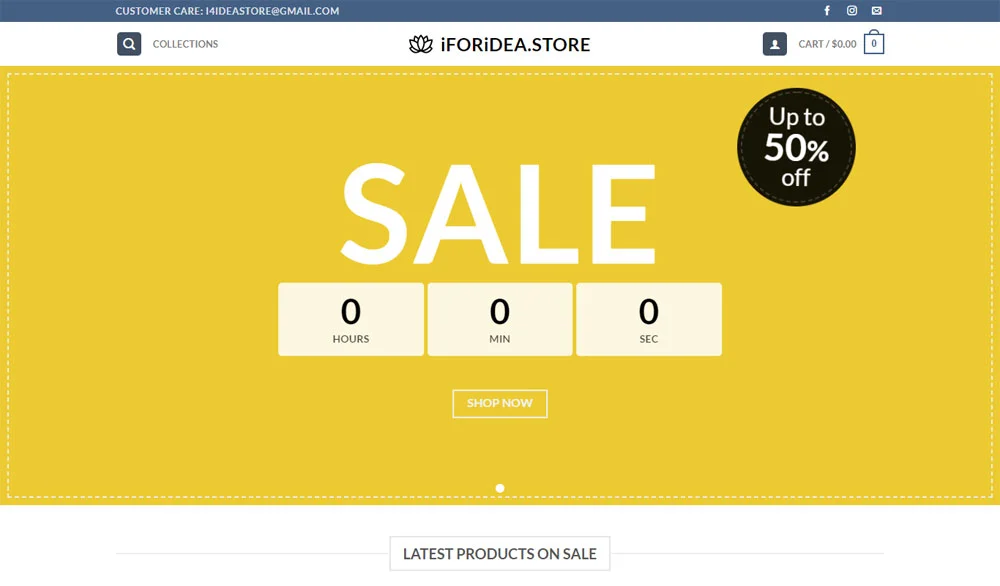Select the 'Up to 50% off' badge
This screenshot has height=586, width=1000.
(x=796, y=146)
